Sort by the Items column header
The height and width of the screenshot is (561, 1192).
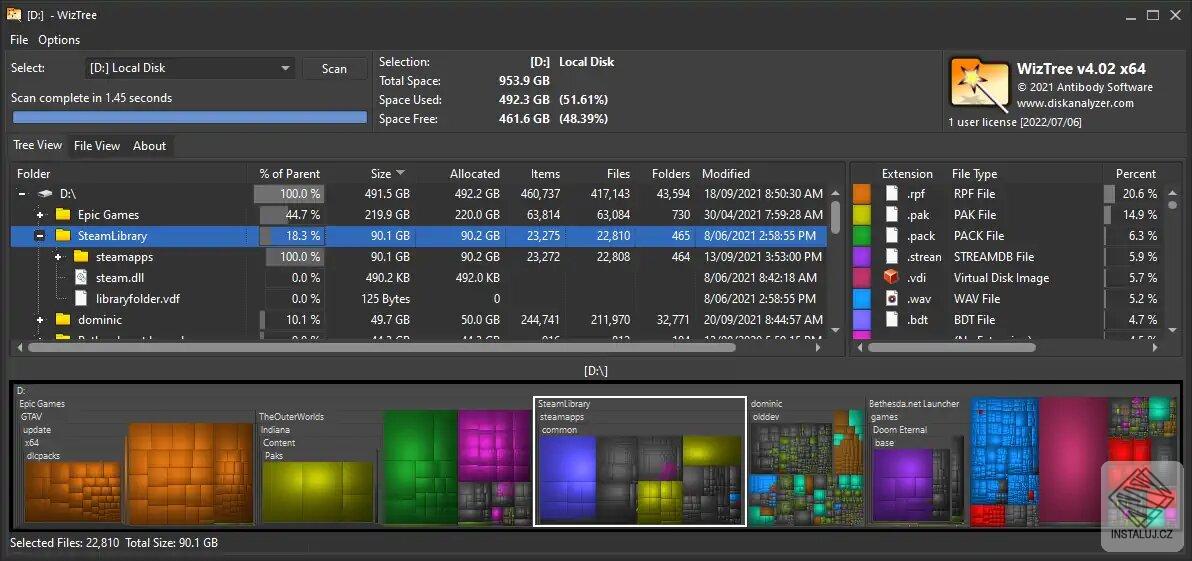click(545, 173)
